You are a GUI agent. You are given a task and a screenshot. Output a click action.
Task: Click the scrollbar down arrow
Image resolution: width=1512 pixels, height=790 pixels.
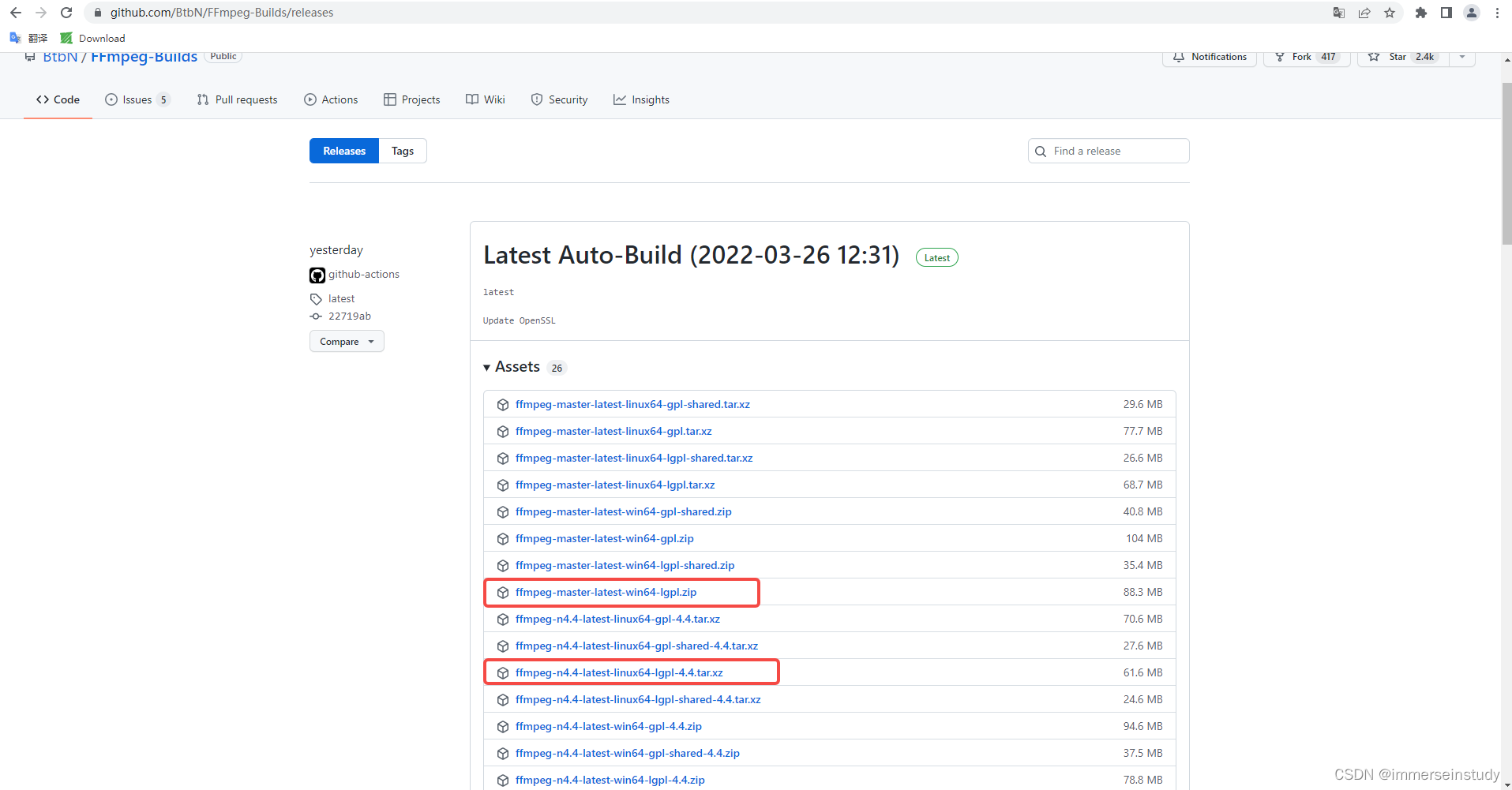click(1506, 784)
